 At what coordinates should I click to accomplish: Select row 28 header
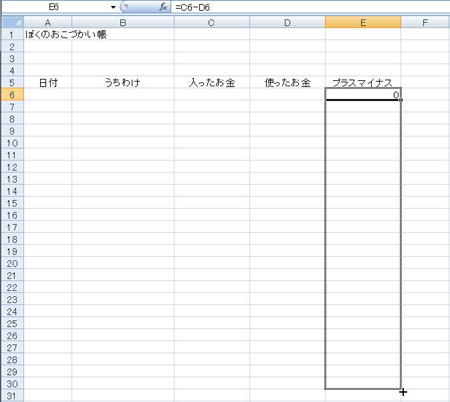[x=13, y=359]
